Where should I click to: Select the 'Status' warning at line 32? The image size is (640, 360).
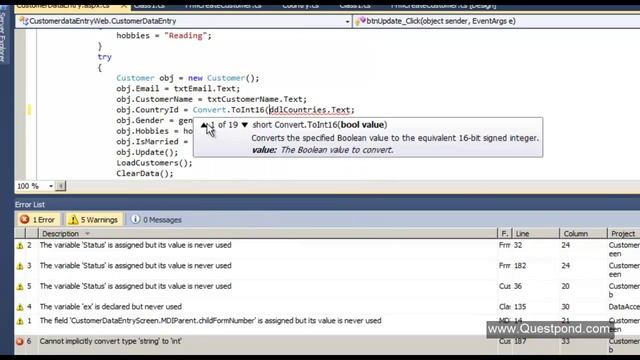[327, 249]
